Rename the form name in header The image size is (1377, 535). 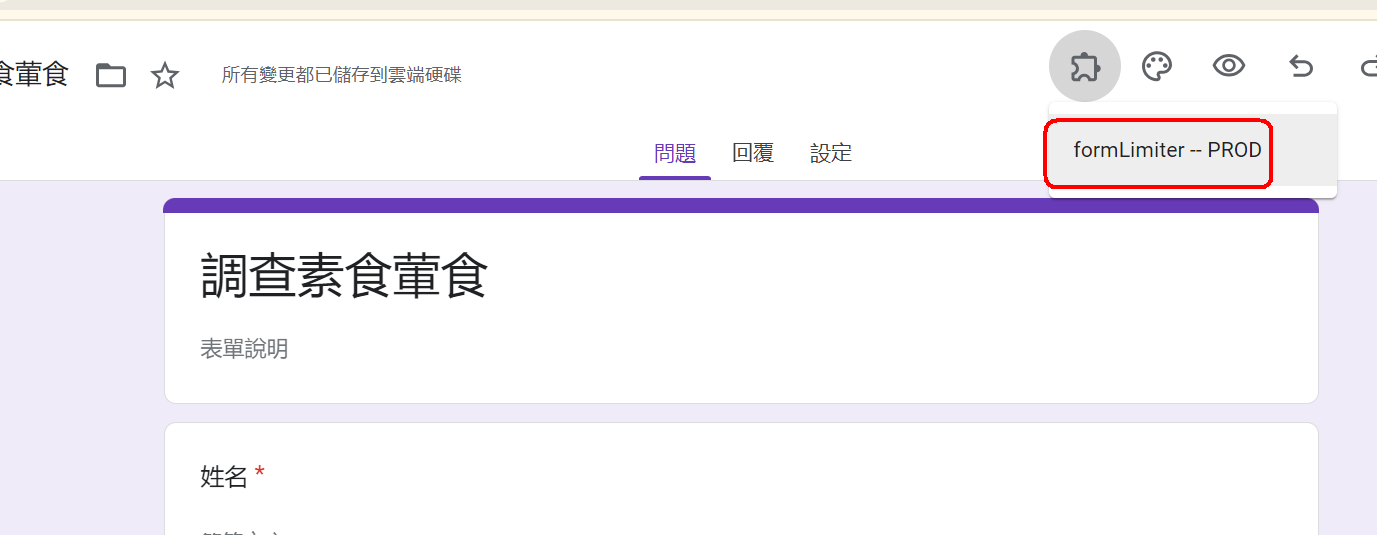coord(33,75)
